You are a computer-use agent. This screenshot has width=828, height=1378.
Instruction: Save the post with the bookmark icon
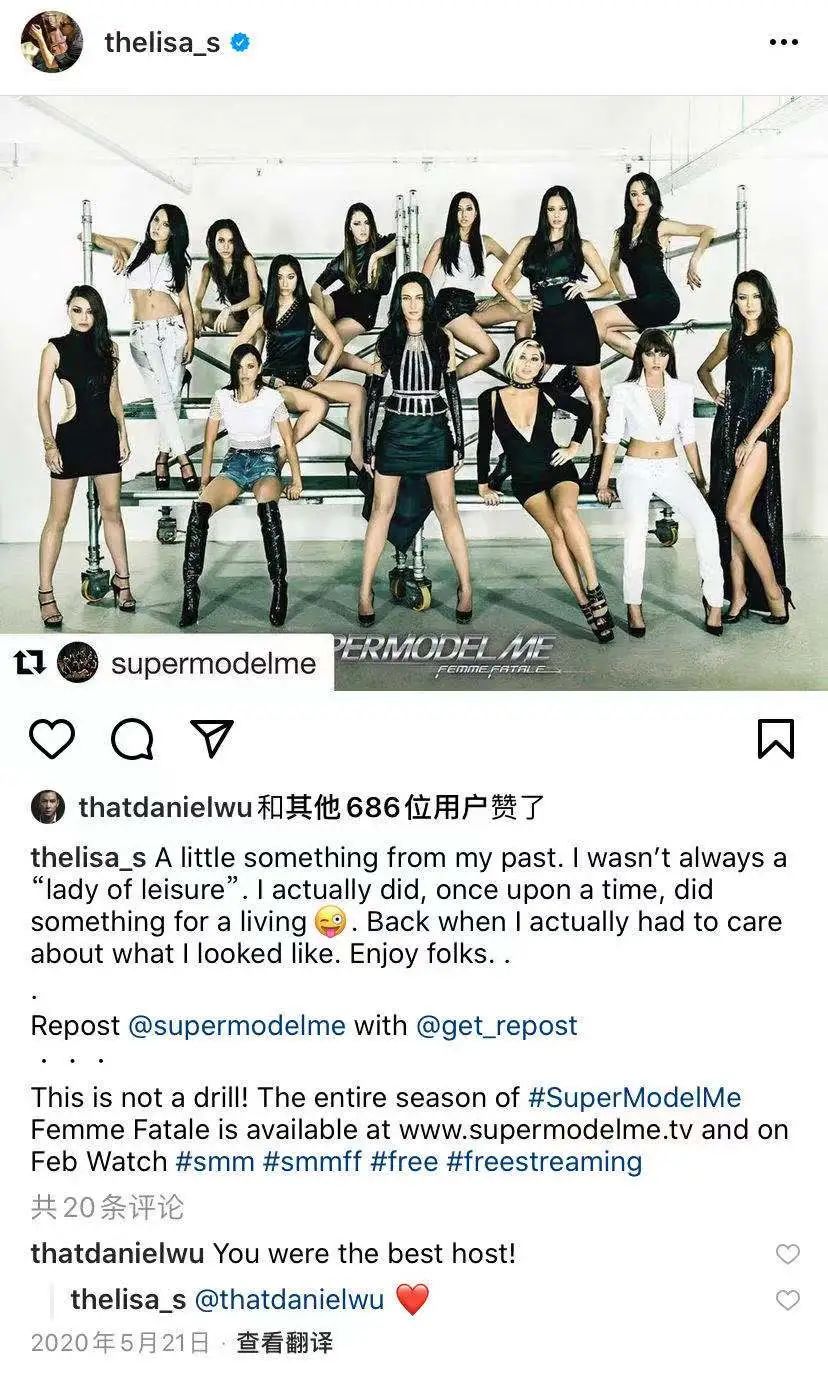click(x=776, y=739)
